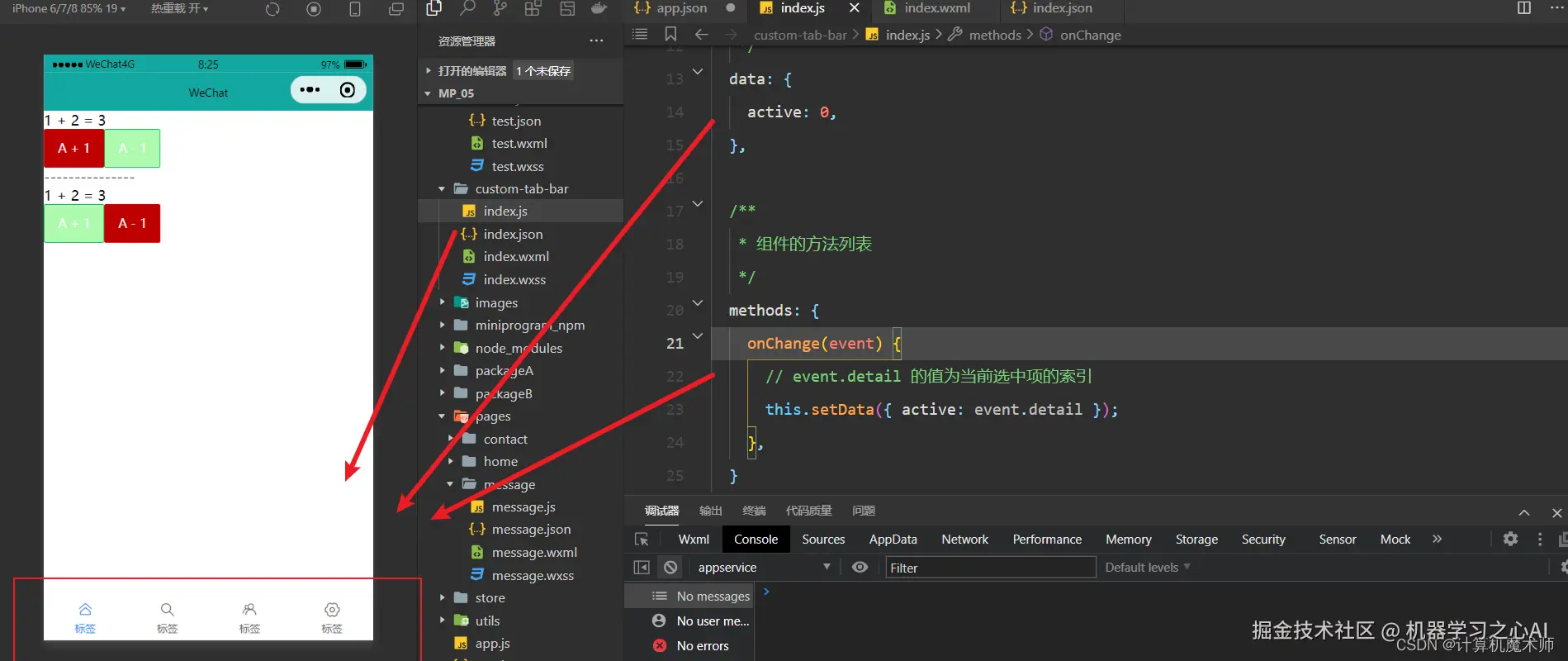This screenshot has height=661, width=1568.
Task: Toggle the console sidebar panel
Action: [642, 568]
